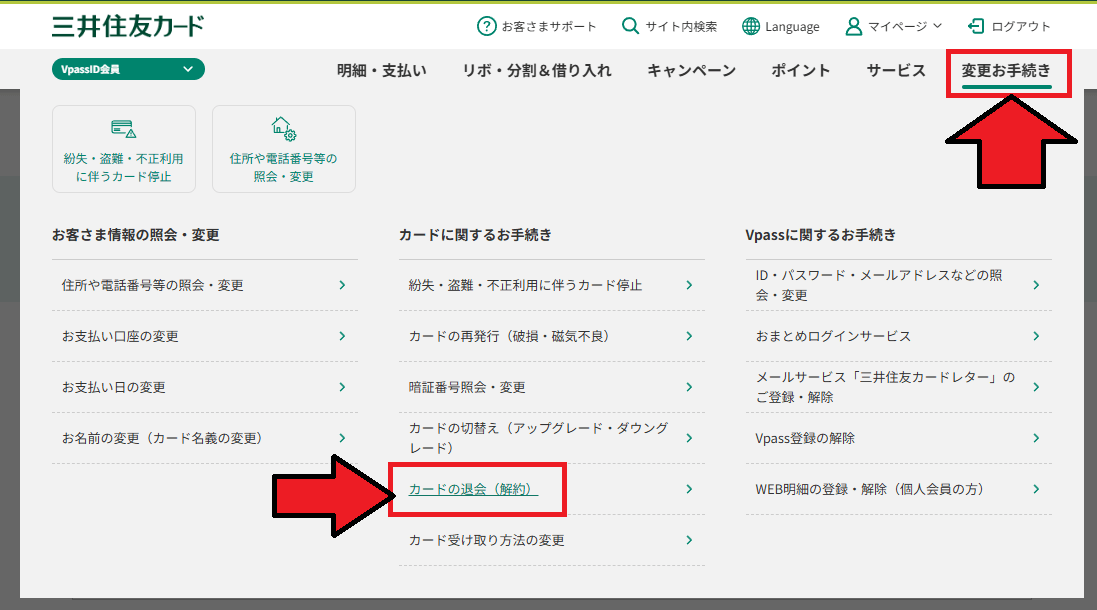Click the logout door icon
The height and width of the screenshot is (610, 1097).
(x=976, y=26)
